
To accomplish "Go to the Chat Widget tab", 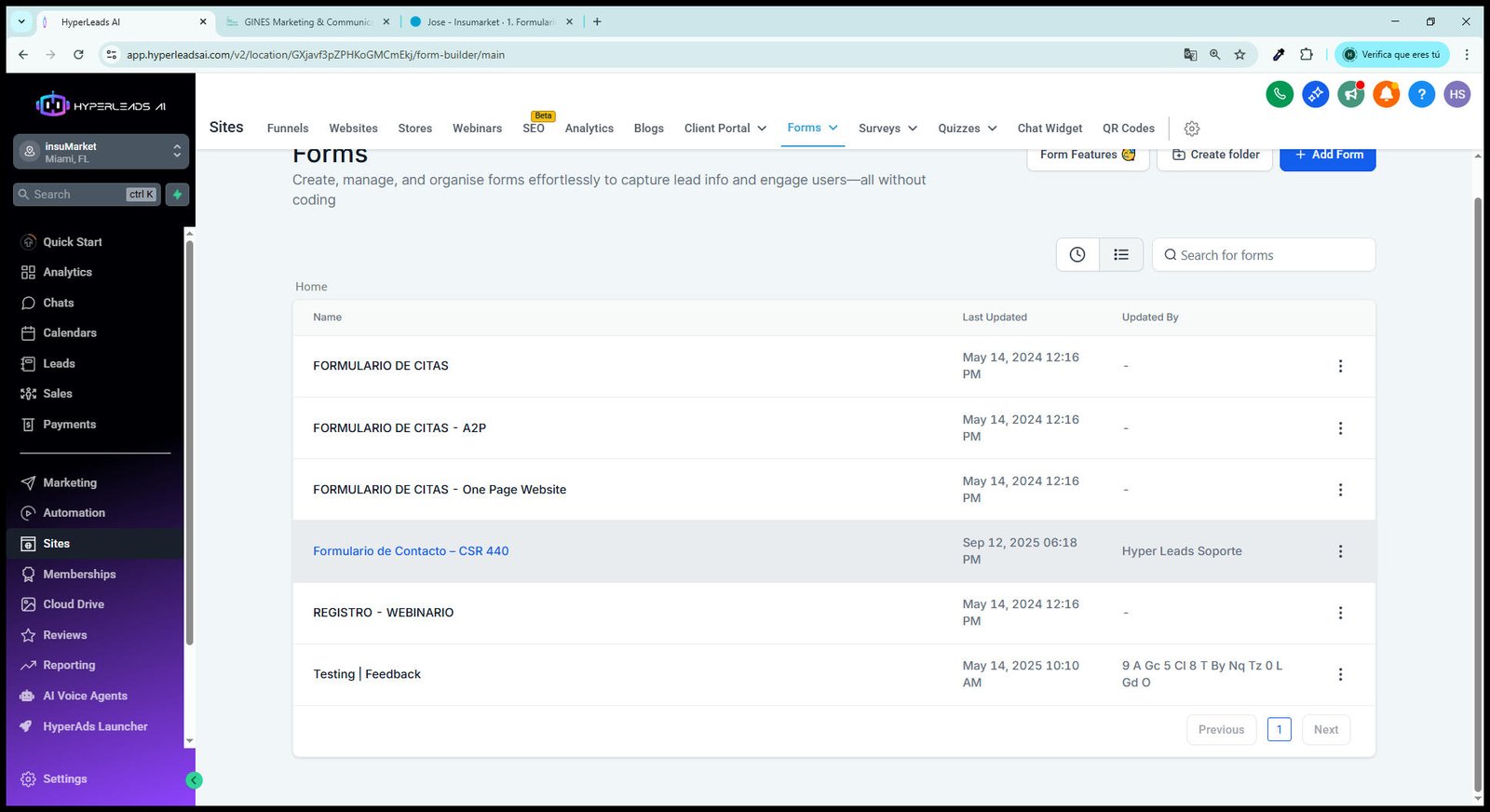I will (1050, 129).
